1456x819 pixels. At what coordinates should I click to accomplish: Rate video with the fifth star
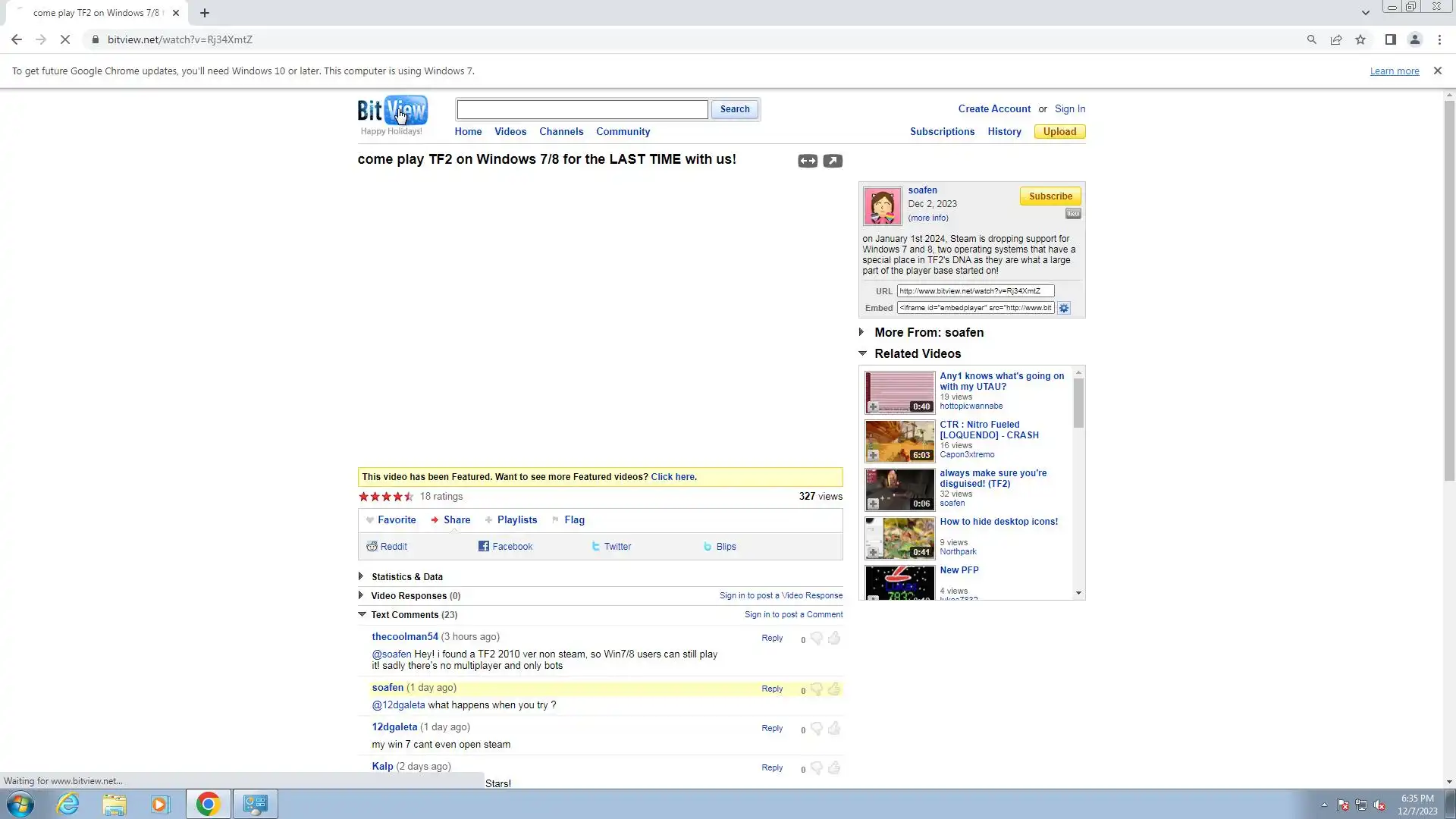point(409,497)
